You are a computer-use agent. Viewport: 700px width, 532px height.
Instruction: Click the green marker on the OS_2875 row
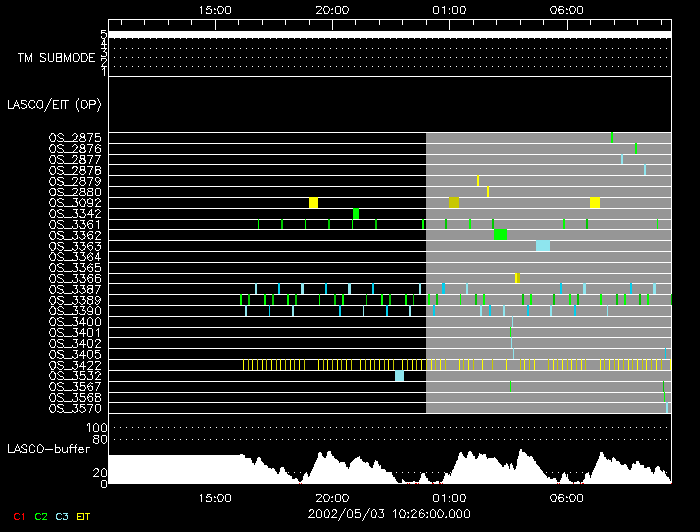(x=612, y=138)
